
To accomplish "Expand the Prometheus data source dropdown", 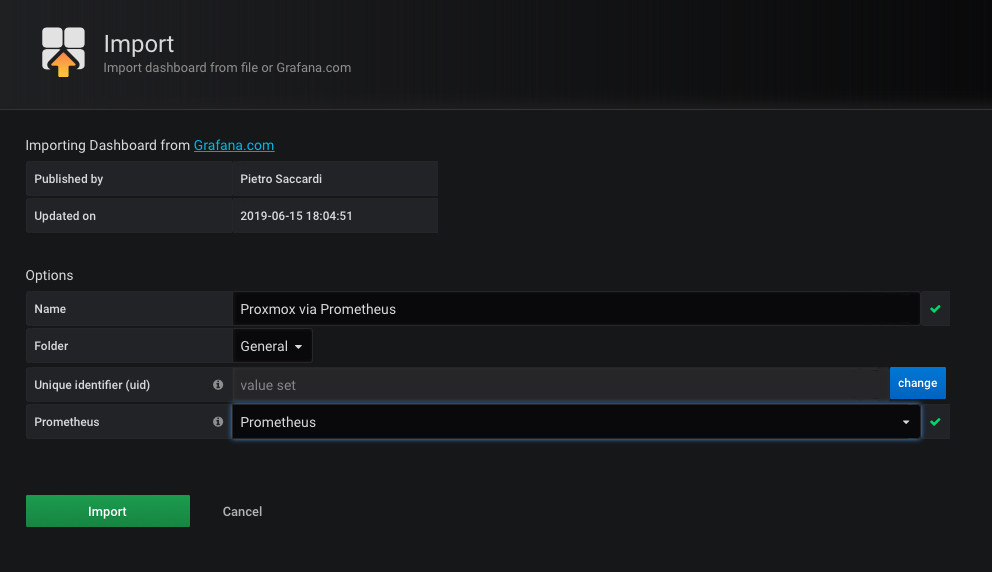I will tap(576, 422).
